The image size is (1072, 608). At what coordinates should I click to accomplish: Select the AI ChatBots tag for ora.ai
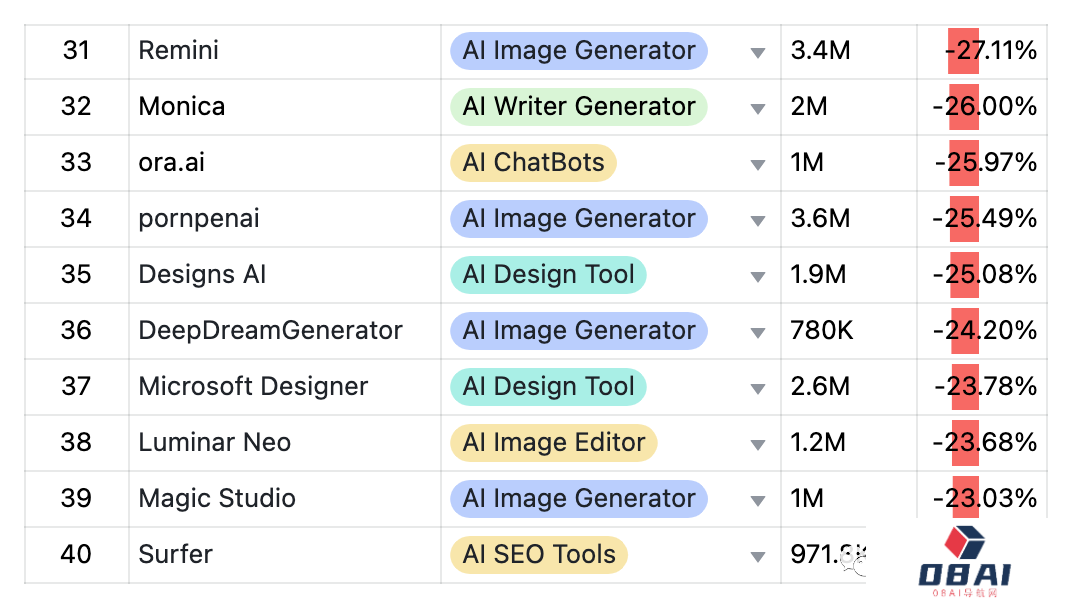(533, 163)
